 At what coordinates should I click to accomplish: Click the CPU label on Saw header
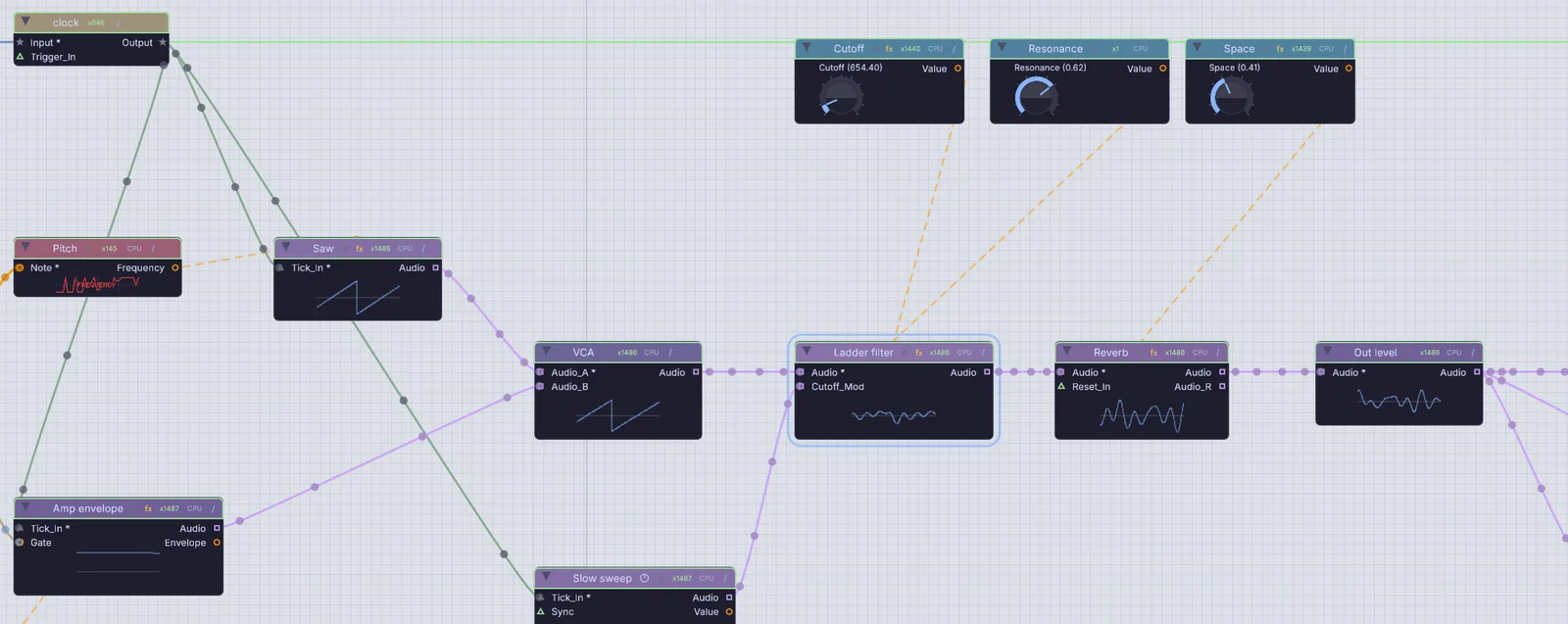tap(405, 249)
